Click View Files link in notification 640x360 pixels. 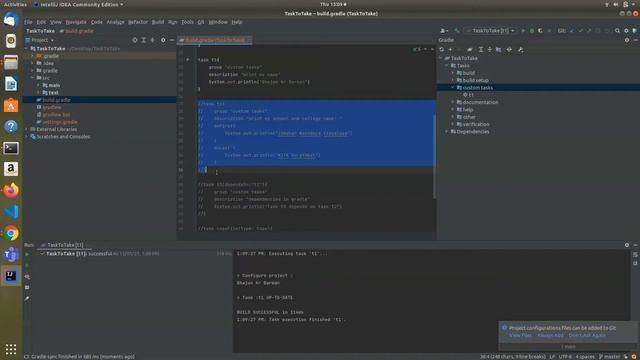click(x=520, y=335)
